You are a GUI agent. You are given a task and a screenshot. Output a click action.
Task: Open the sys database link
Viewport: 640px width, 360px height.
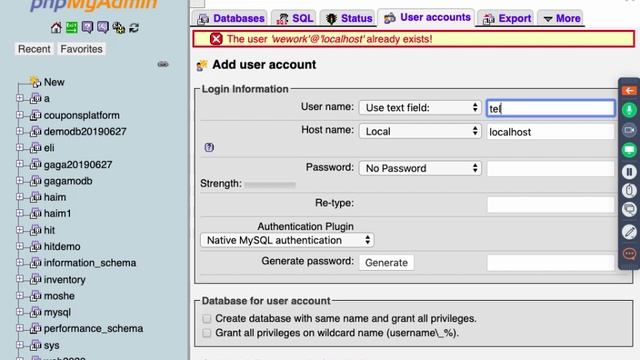click(51, 345)
